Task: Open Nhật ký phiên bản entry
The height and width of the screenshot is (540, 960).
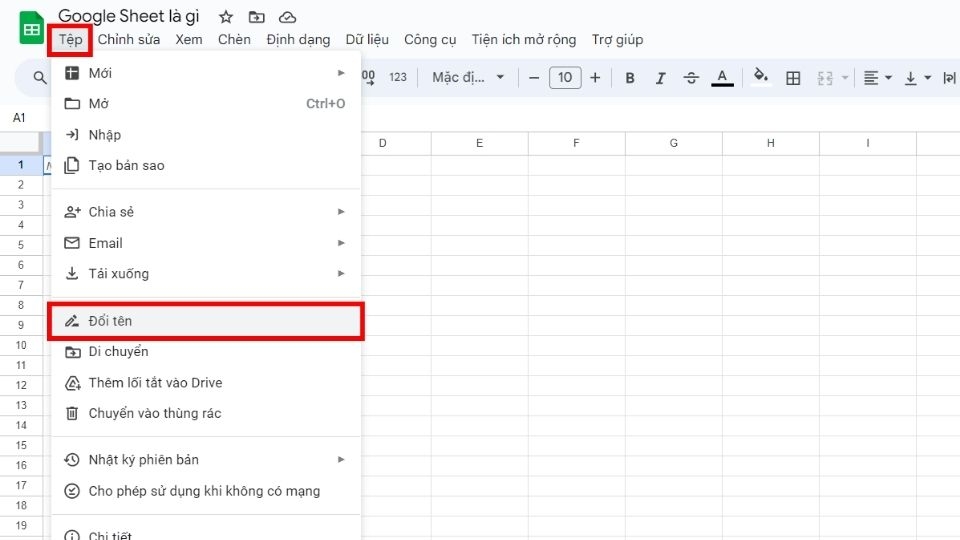Action: click(x=206, y=460)
